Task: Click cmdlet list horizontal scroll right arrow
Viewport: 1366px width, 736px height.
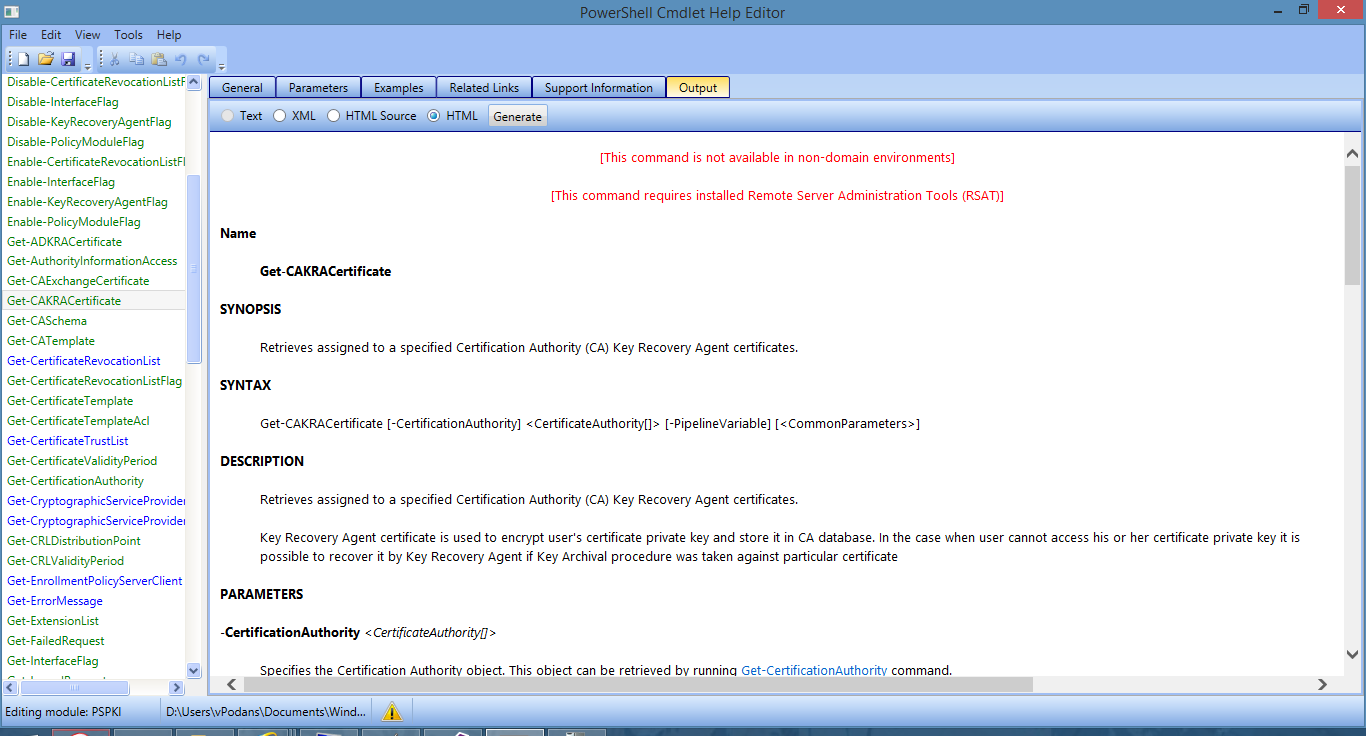Action: 177,688
